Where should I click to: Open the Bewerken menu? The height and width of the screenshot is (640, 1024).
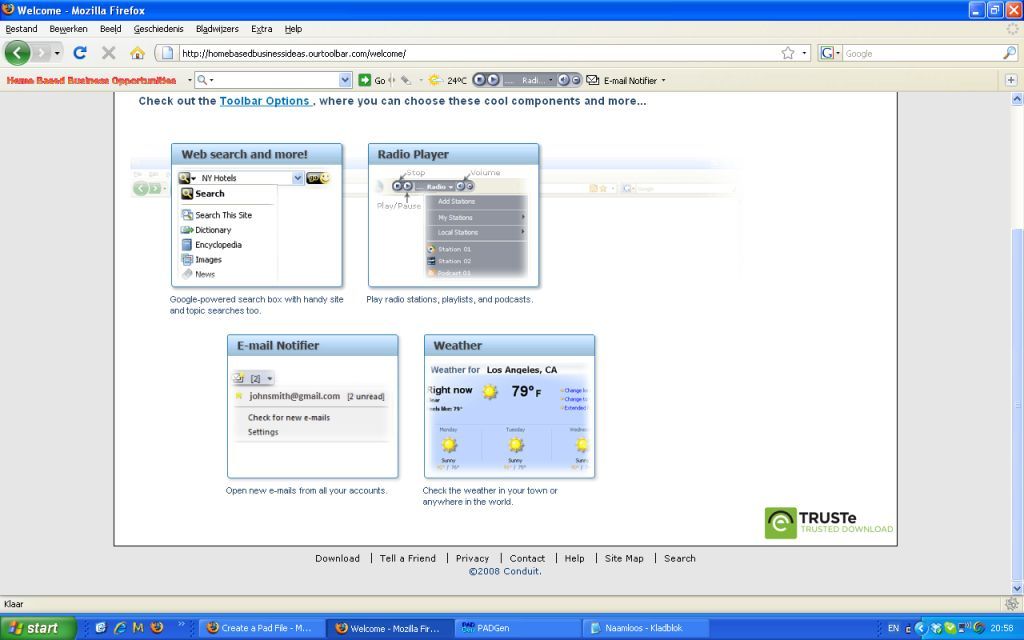[69, 29]
